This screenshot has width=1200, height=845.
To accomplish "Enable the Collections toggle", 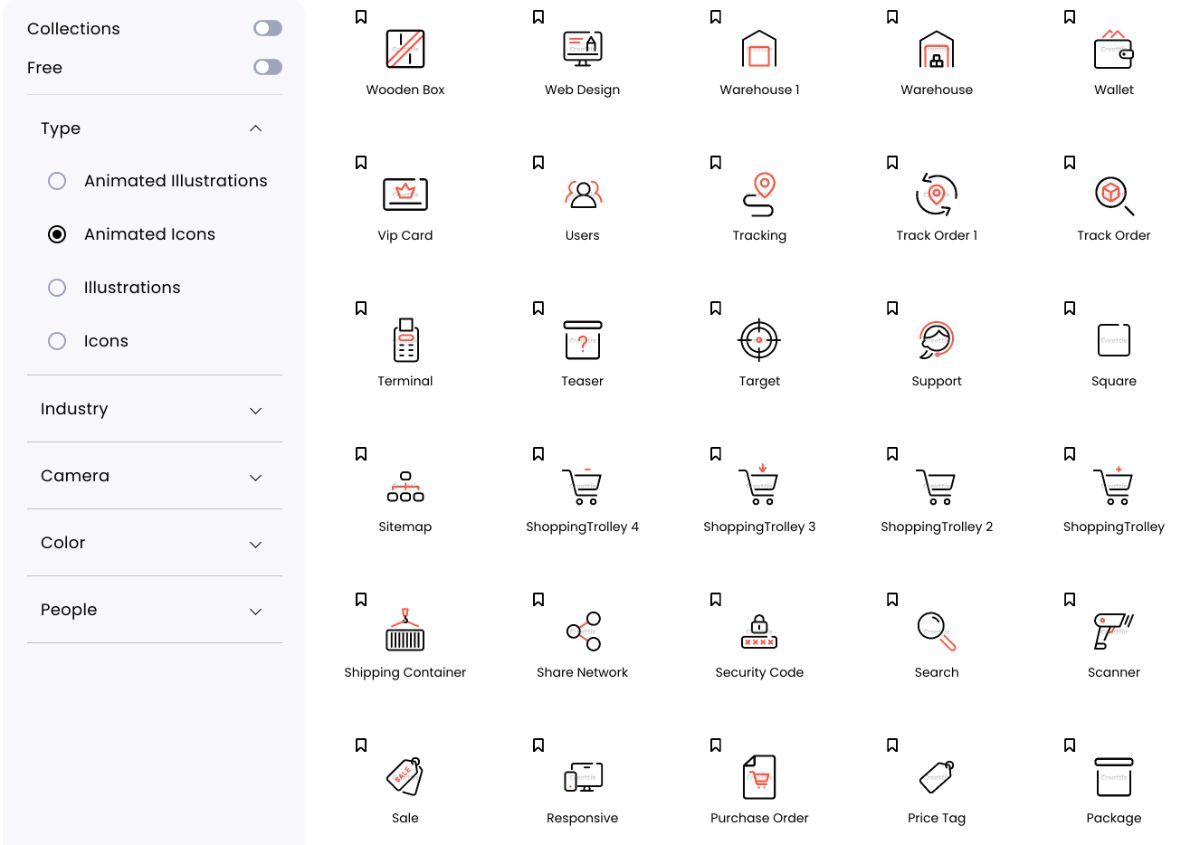I will [266, 29].
